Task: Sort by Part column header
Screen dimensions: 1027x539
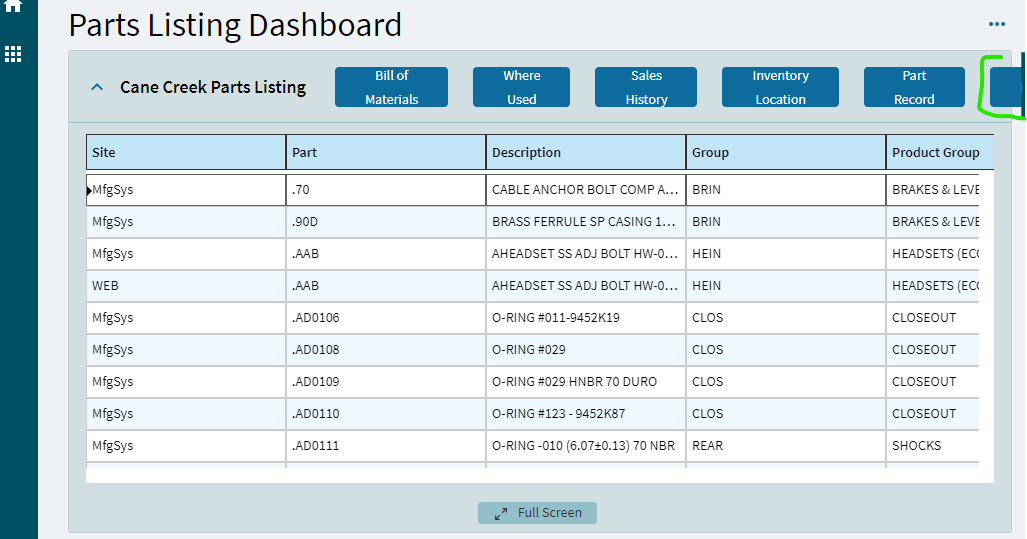Action: click(386, 153)
